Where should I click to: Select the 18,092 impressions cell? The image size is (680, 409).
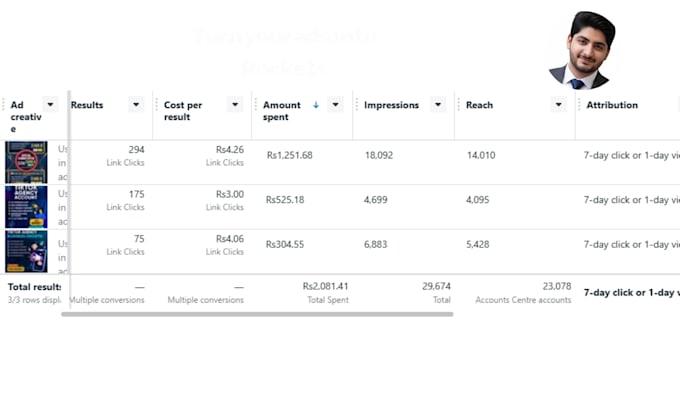click(379, 155)
